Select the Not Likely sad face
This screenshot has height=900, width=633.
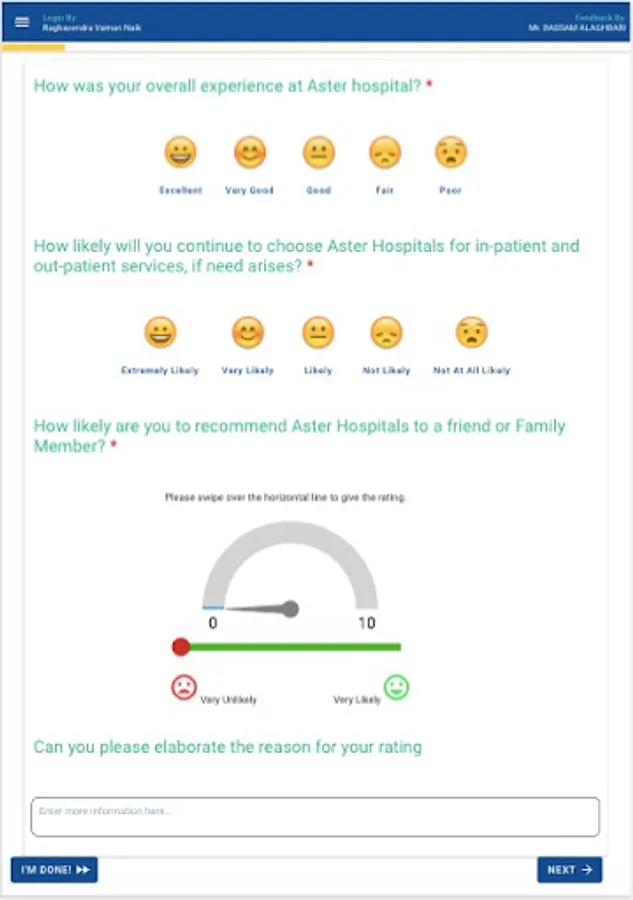(x=386, y=332)
